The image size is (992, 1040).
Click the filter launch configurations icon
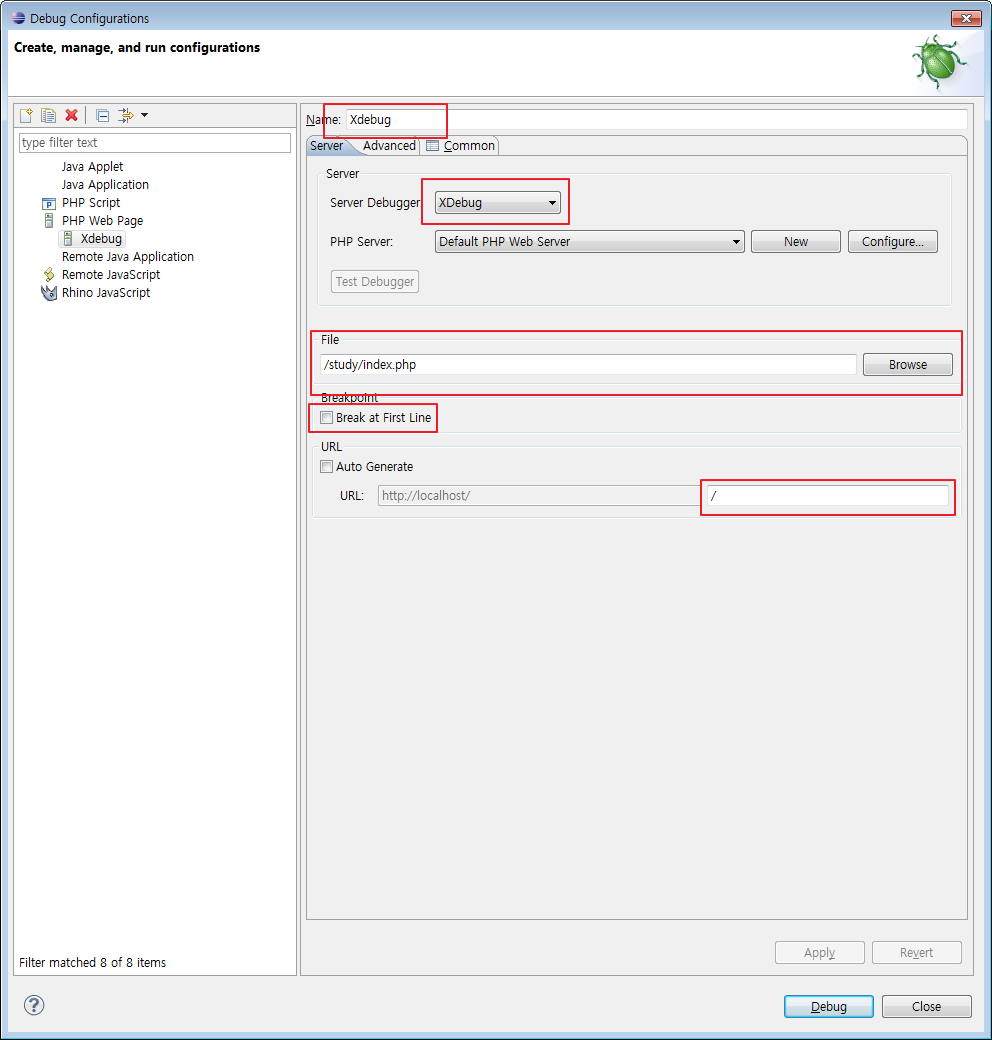125,116
